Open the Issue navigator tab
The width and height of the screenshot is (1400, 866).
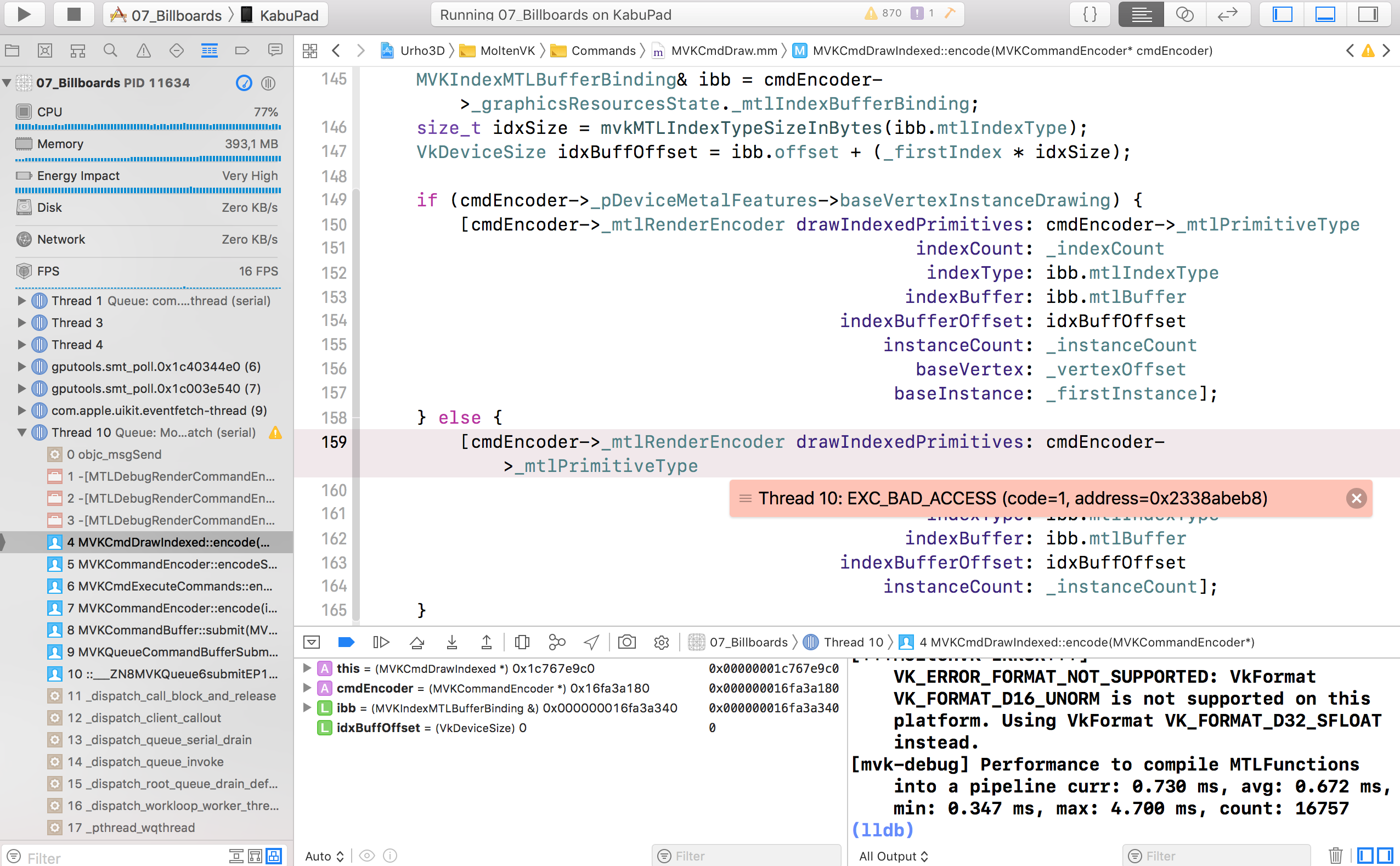click(x=144, y=50)
